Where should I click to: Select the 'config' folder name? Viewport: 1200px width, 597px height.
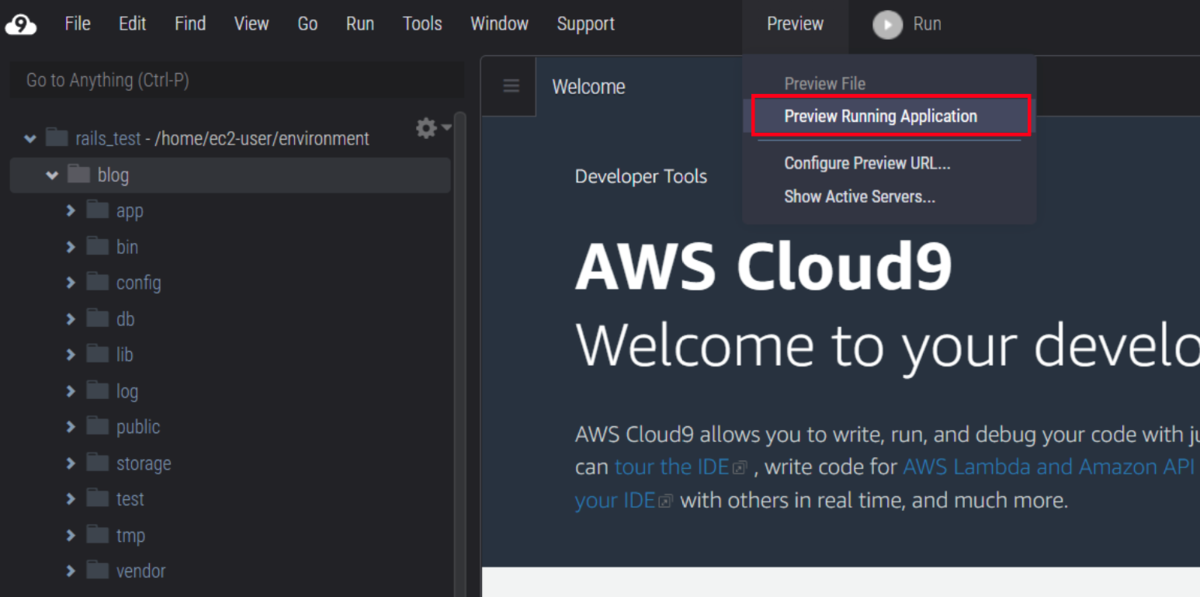[138, 283]
